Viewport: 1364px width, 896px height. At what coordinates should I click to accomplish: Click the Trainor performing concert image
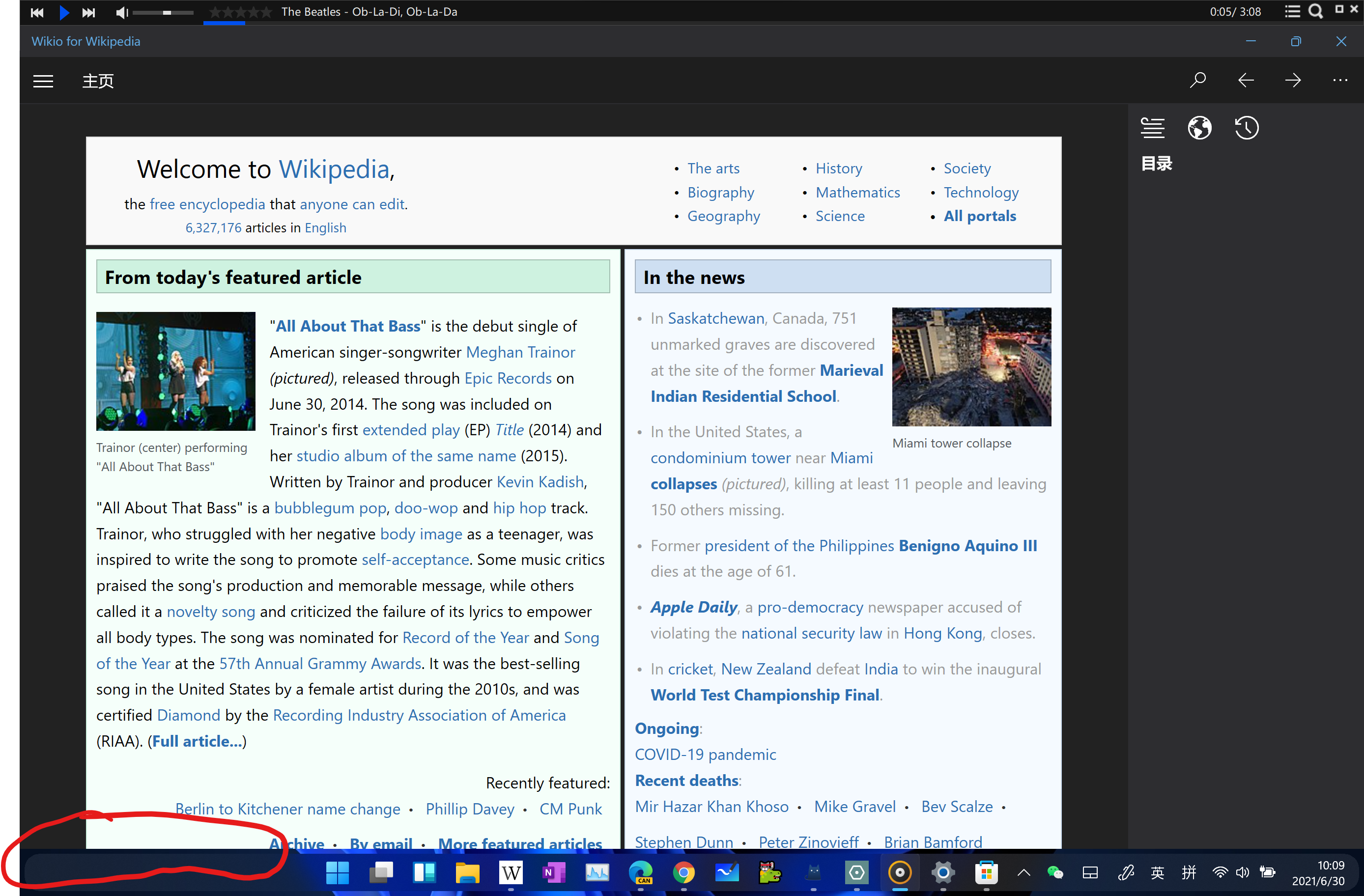click(x=175, y=371)
